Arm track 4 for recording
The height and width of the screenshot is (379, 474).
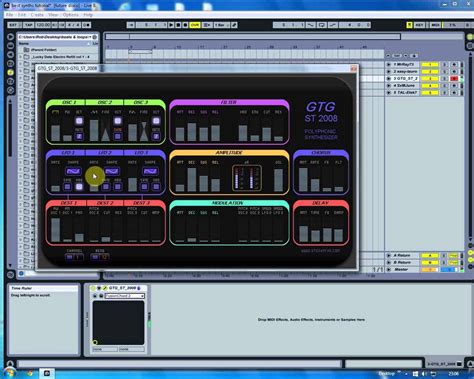tap(454, 86)
